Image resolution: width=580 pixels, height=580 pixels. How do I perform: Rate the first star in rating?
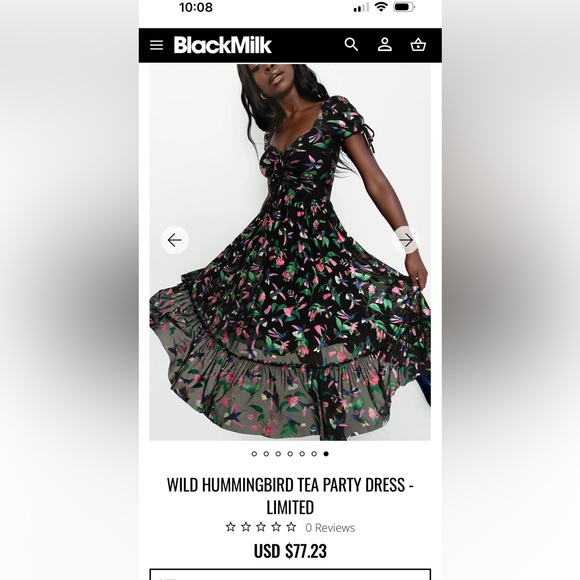point(230,527)
